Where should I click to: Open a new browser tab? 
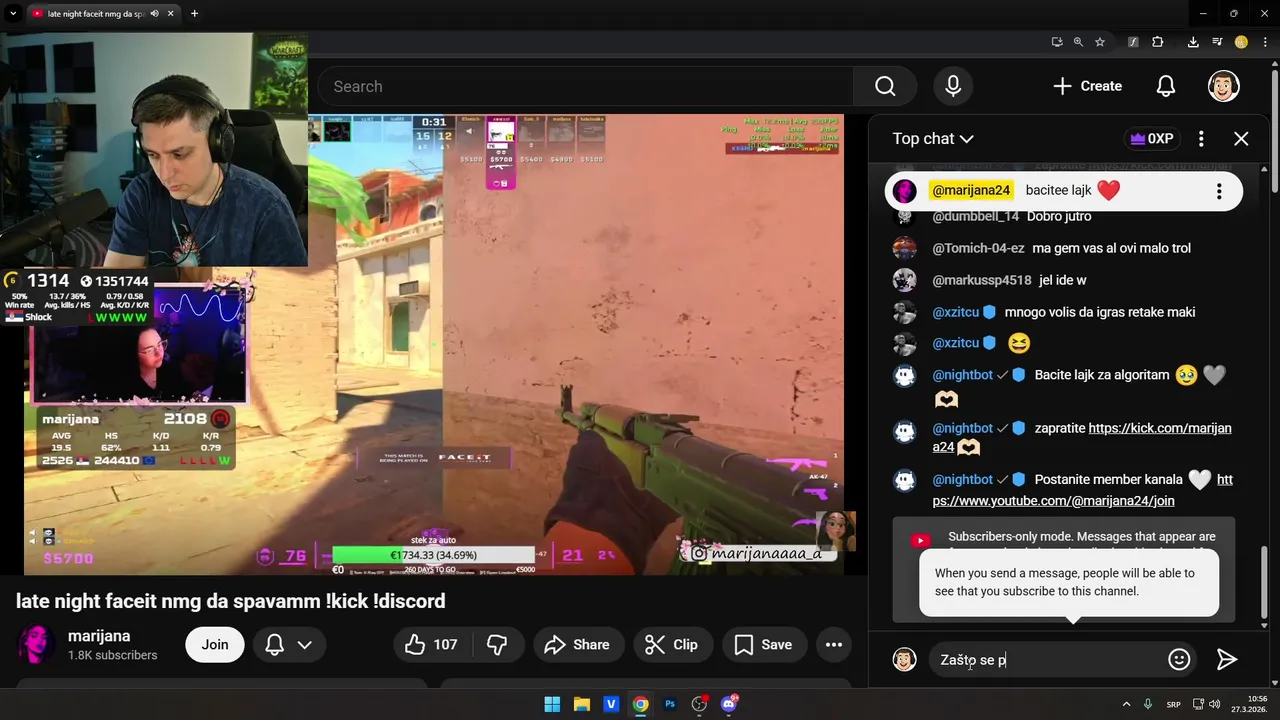[x=194, y=14]
